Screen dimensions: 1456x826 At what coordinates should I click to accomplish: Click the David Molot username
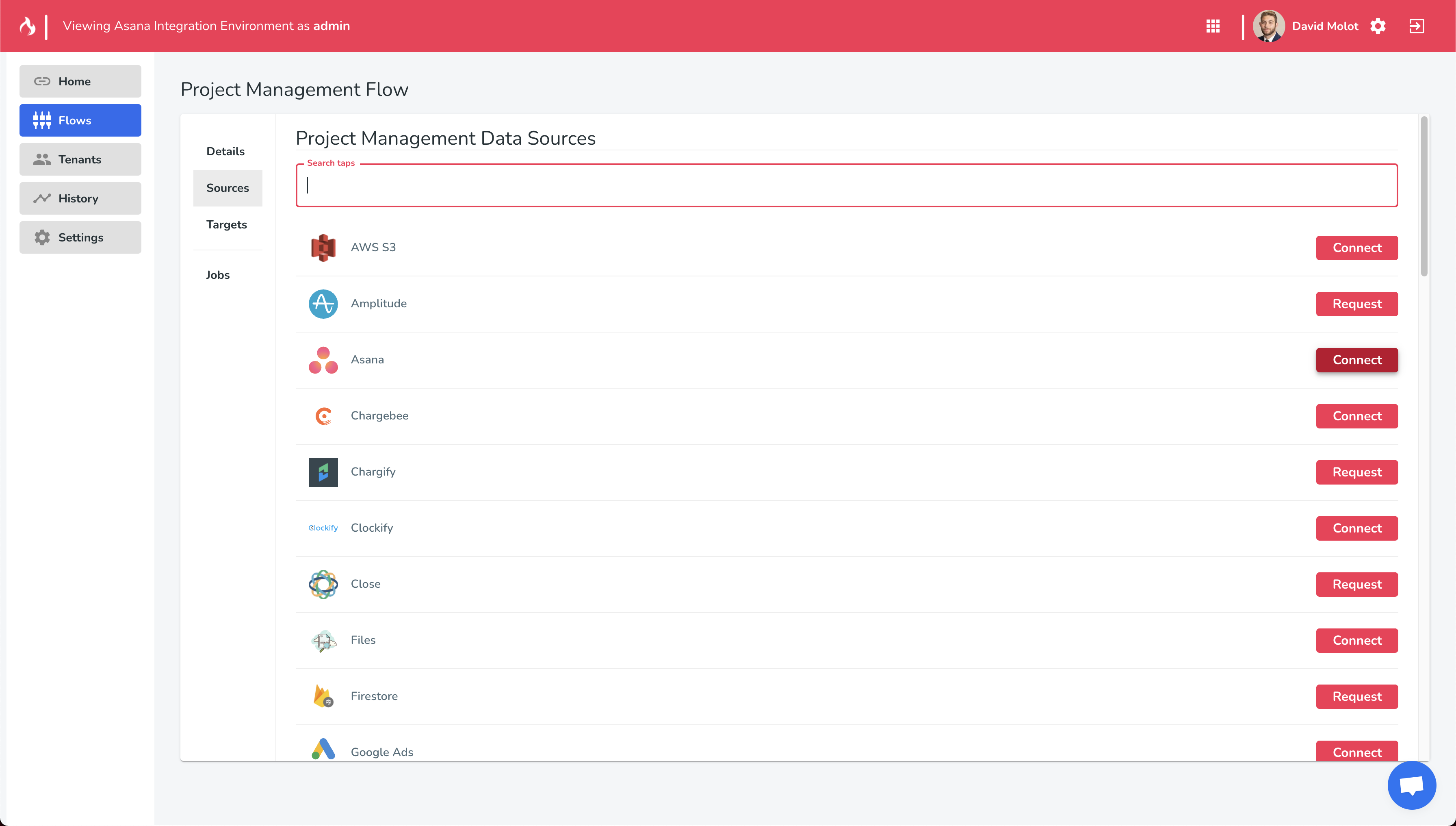(x=1325, y=26)
